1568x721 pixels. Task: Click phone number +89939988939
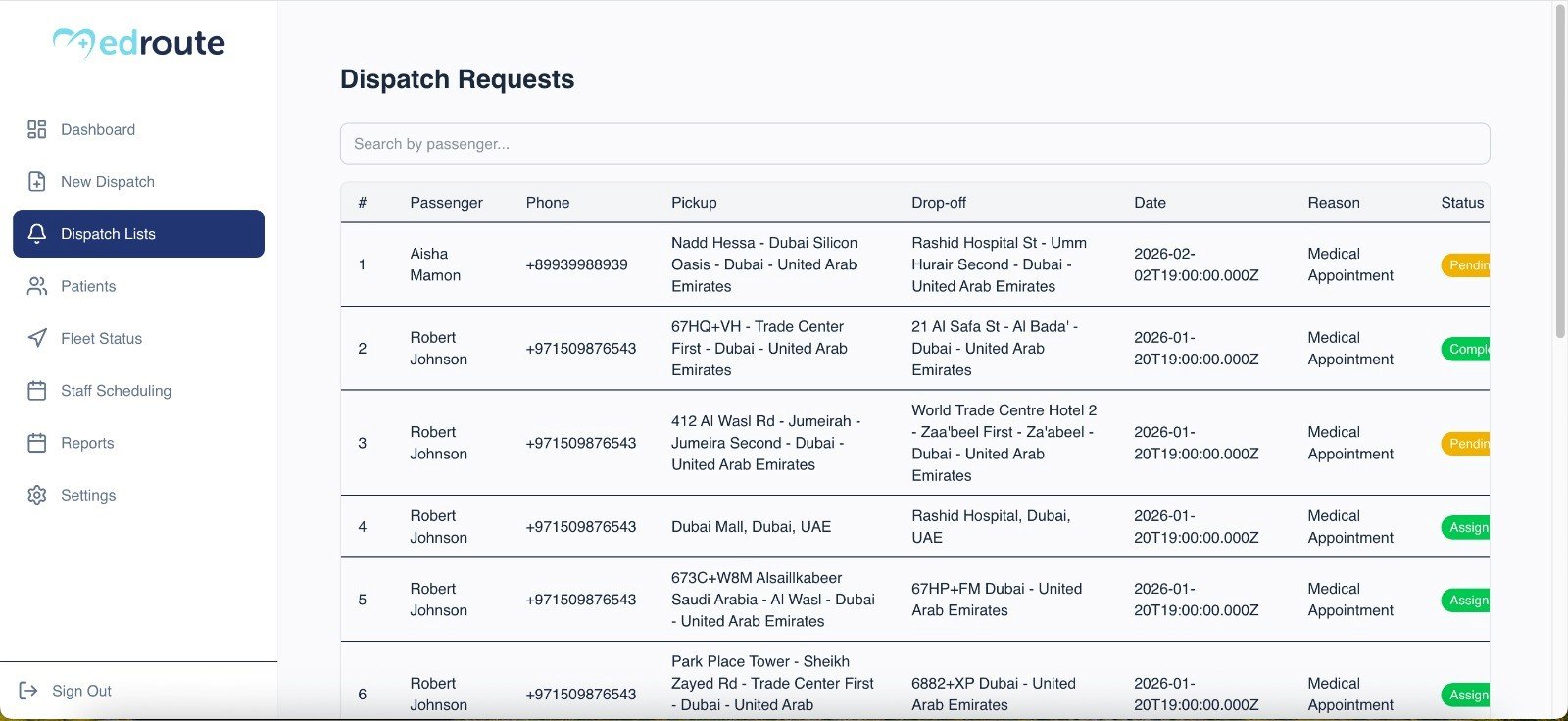coord(576,264)
